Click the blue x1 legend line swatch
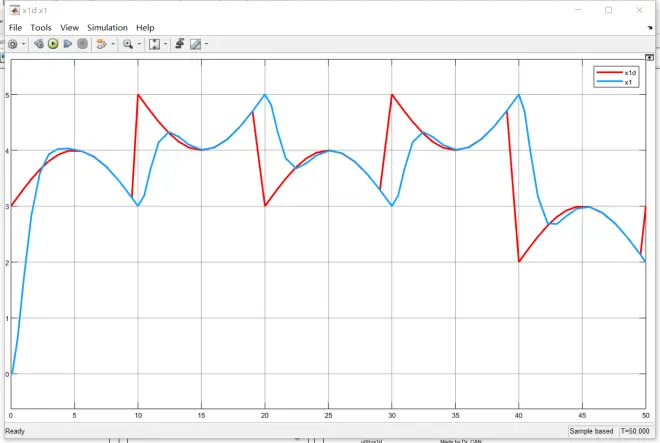The width and height of the screenshot is (660, 443). pyautogui.click(x=609, y=82)
